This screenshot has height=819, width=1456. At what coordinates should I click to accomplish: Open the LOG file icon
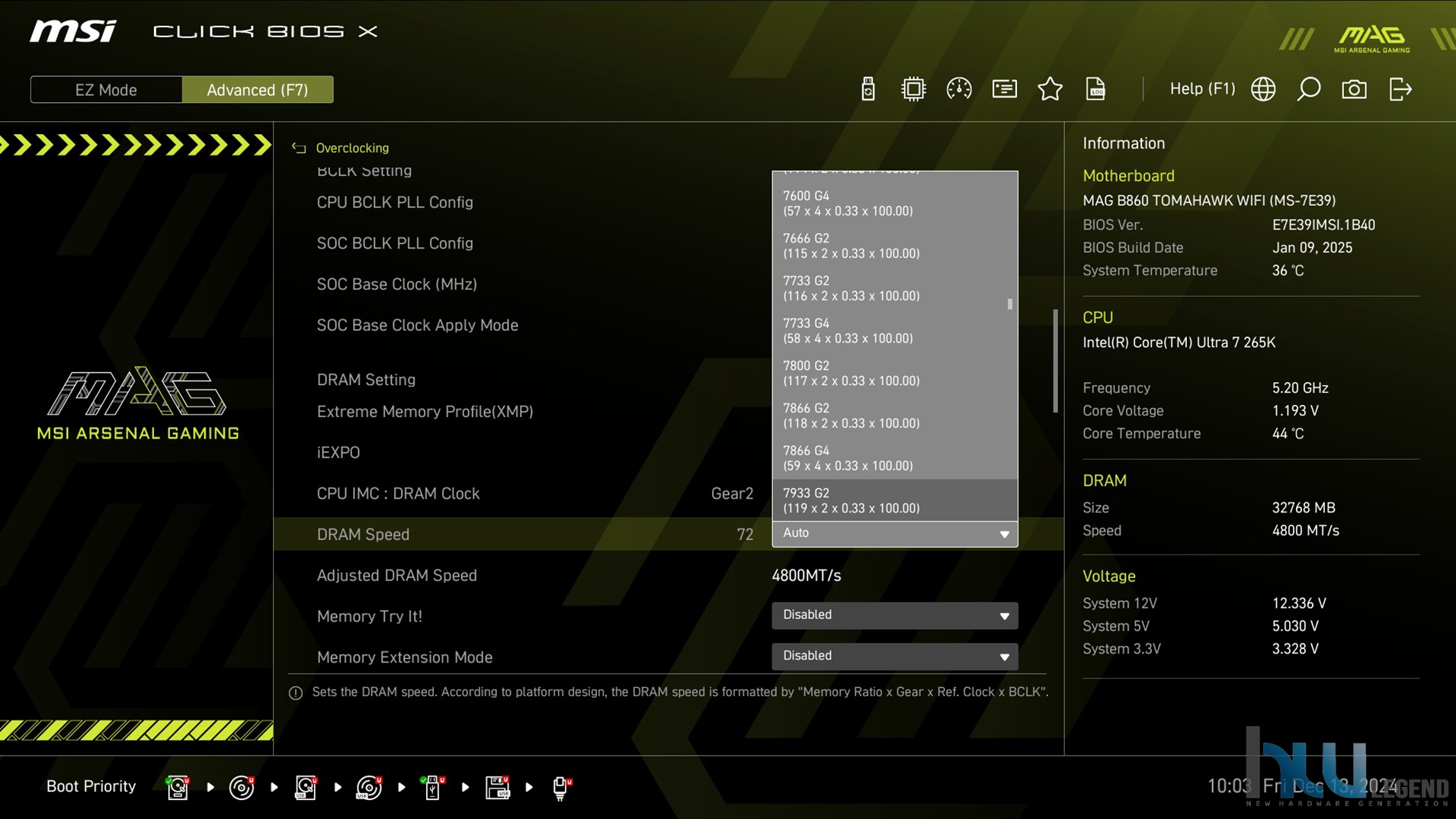tap(1095, 89)
